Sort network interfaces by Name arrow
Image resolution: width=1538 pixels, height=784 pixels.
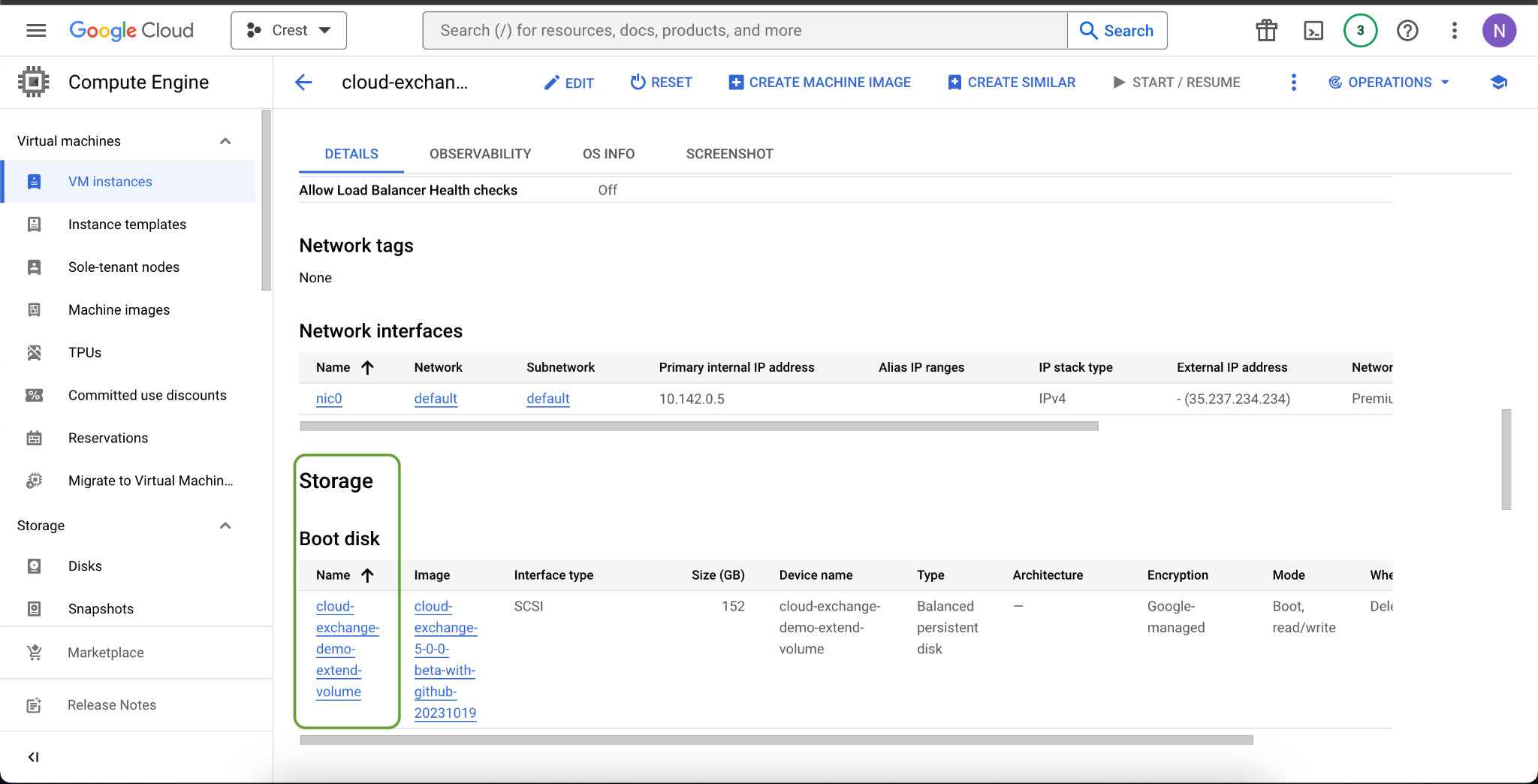[367, 367]
